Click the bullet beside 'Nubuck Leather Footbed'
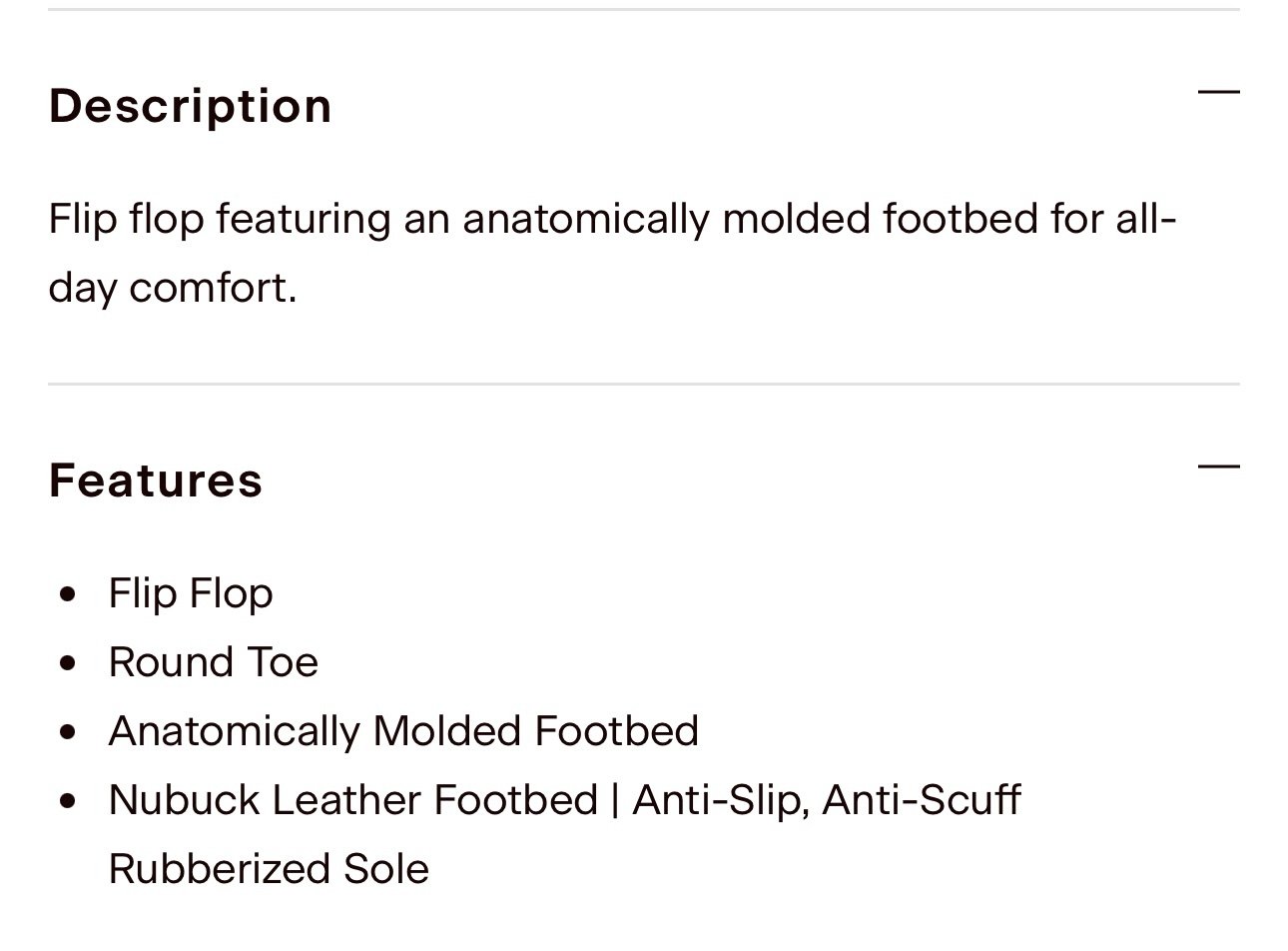The image size is (1288, 951). 68,801
